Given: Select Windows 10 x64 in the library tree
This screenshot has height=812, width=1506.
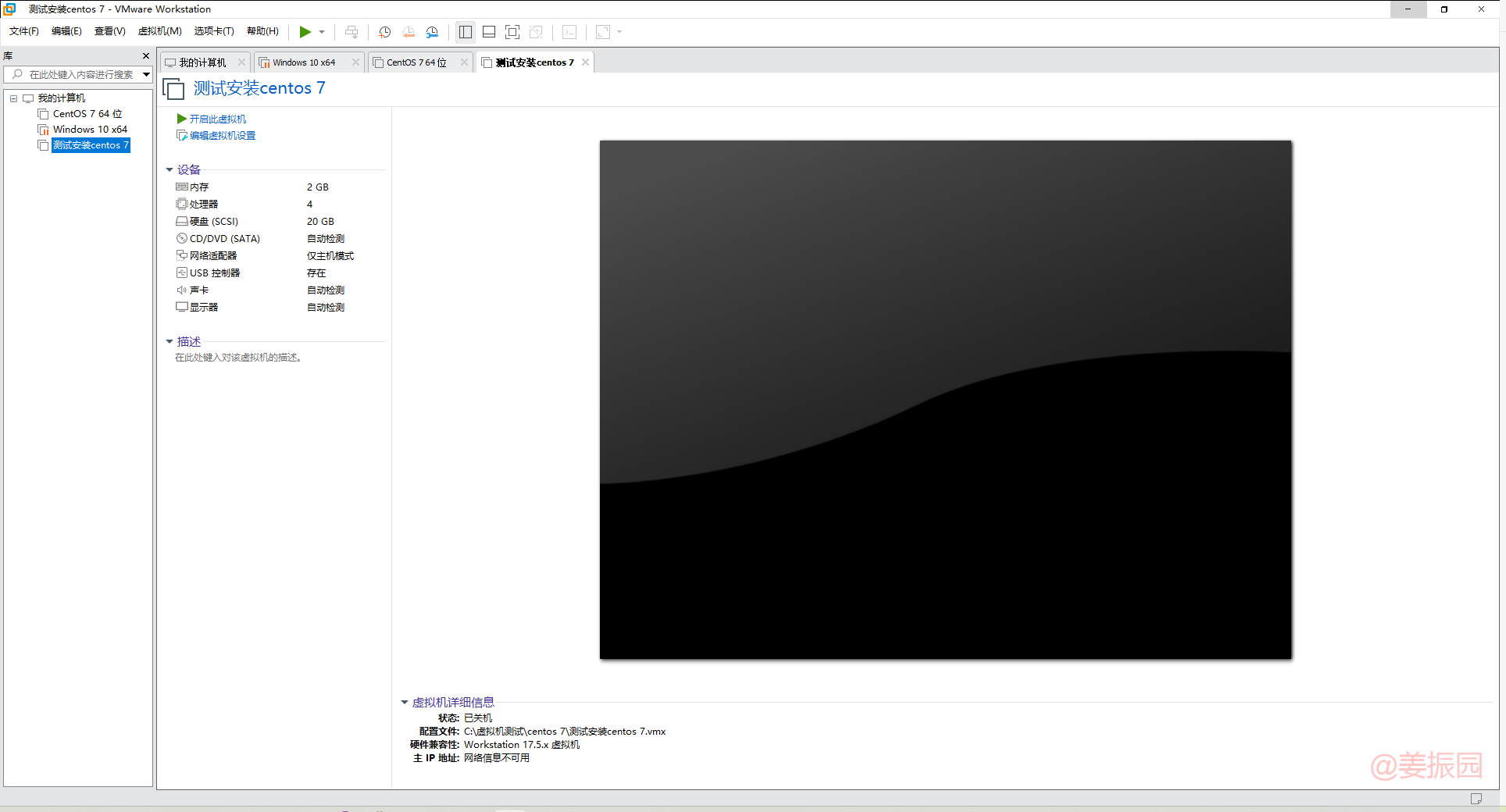Looking at the screenshot, I should point(90,130).
